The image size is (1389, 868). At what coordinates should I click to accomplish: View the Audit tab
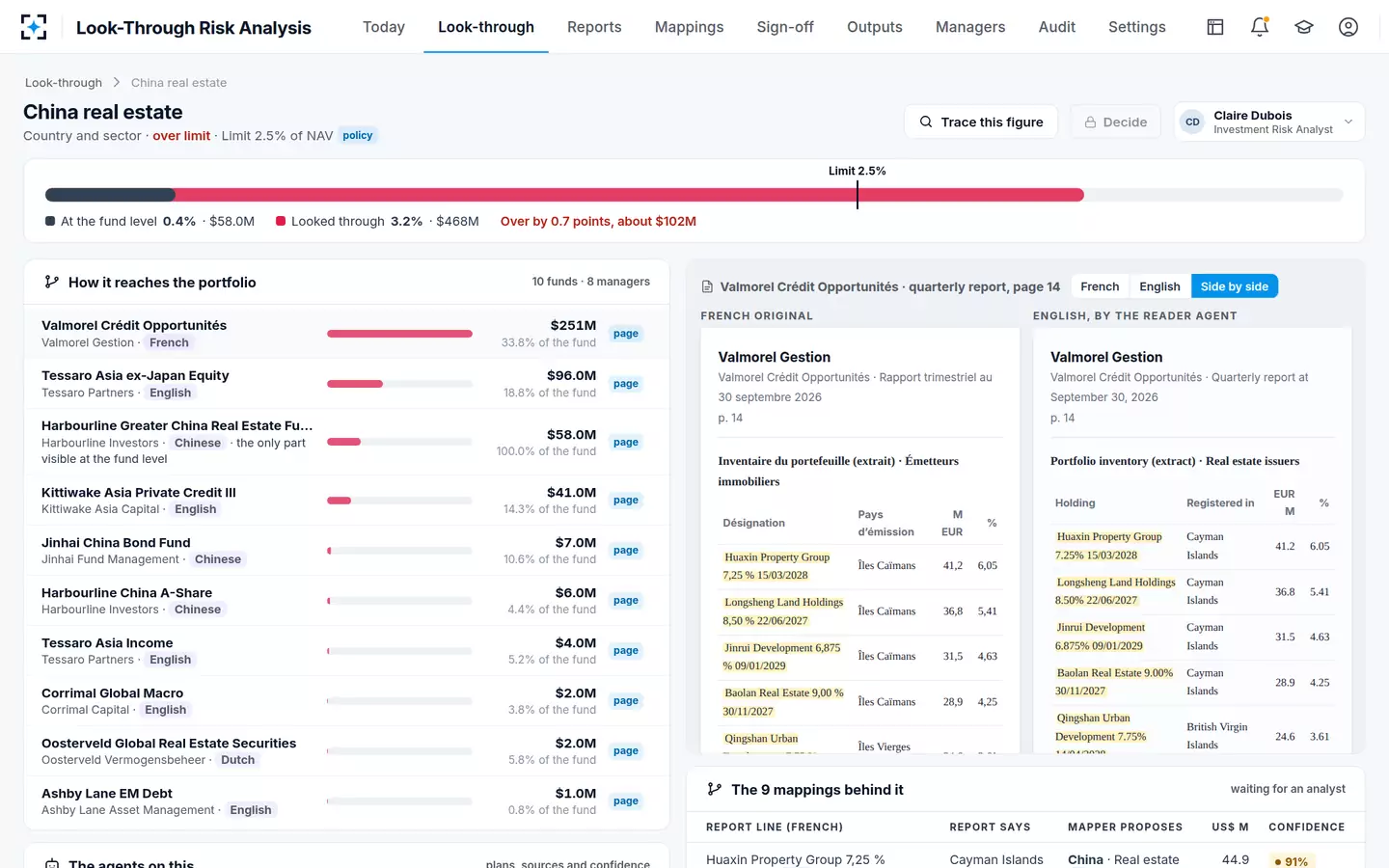tap(1057, 27)
